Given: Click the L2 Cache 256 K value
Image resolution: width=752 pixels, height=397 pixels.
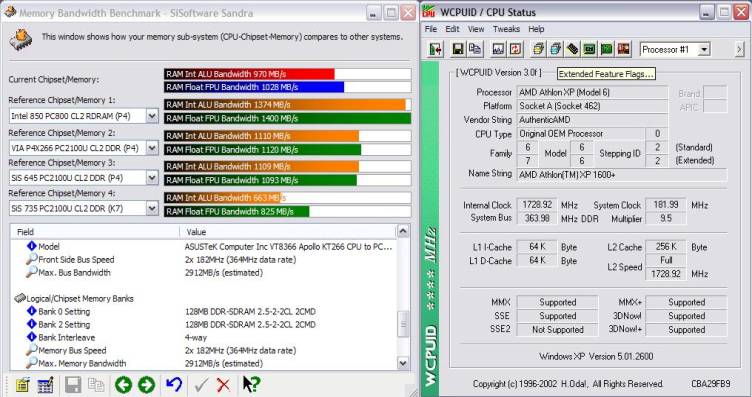Looking at the screenshot, I should pyautogui.click(x=666, y=246).
